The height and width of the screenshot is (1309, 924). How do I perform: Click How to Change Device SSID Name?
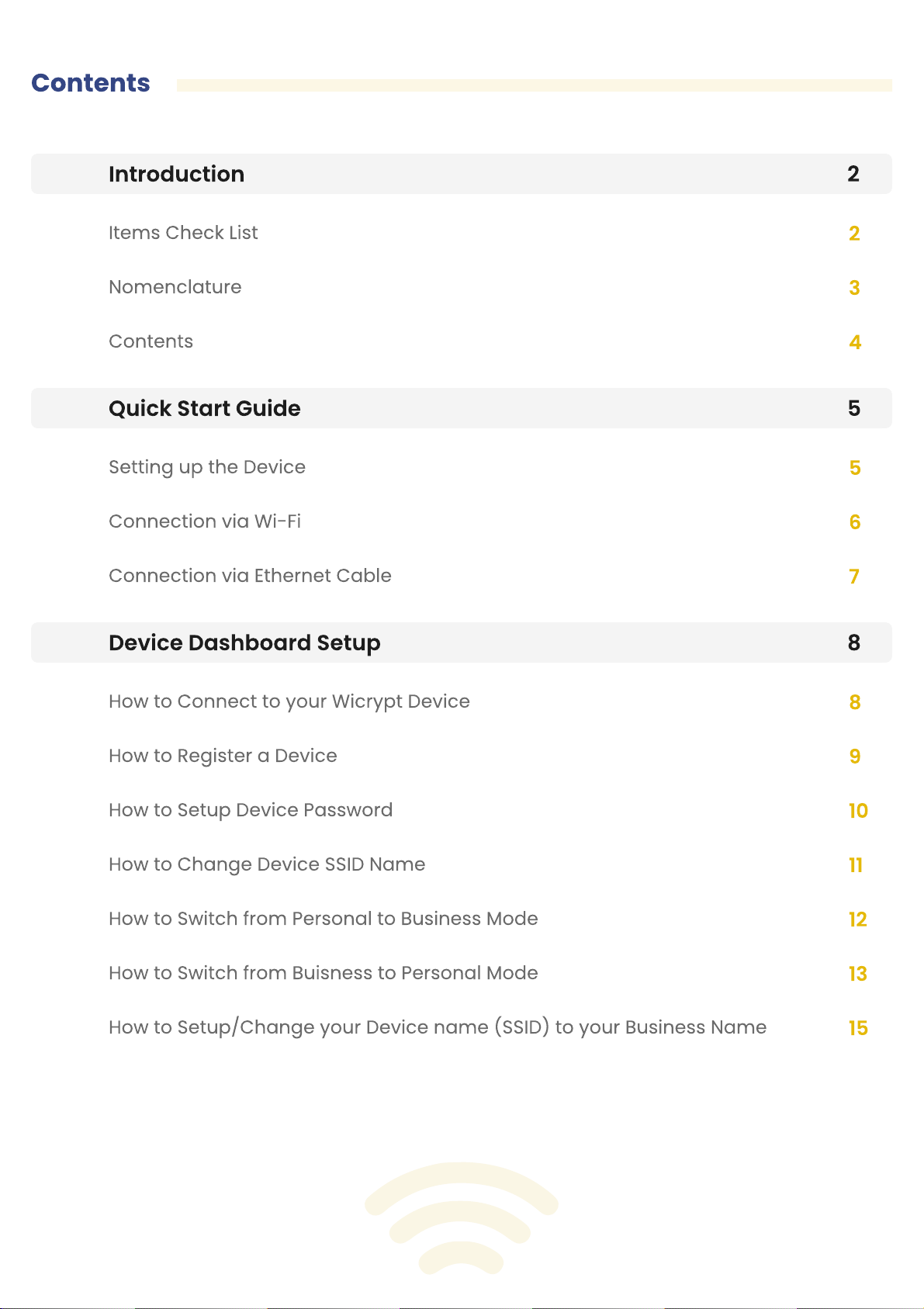coord(267,864)
